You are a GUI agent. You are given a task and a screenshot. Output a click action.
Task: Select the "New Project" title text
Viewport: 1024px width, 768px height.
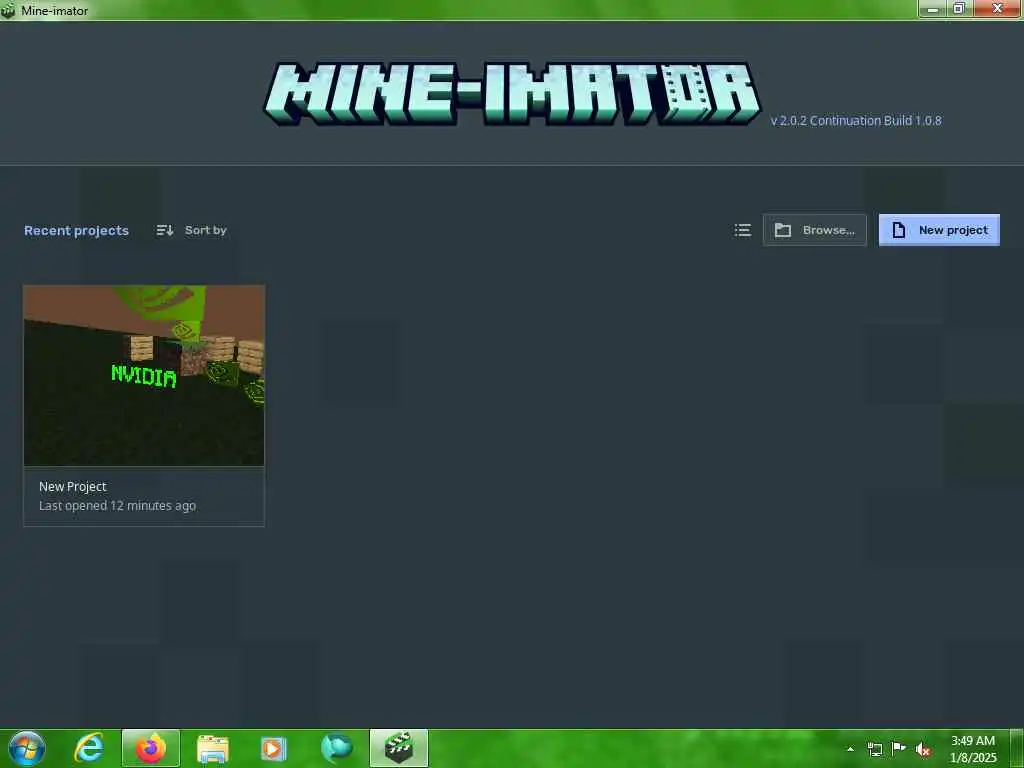pos(72,487)
